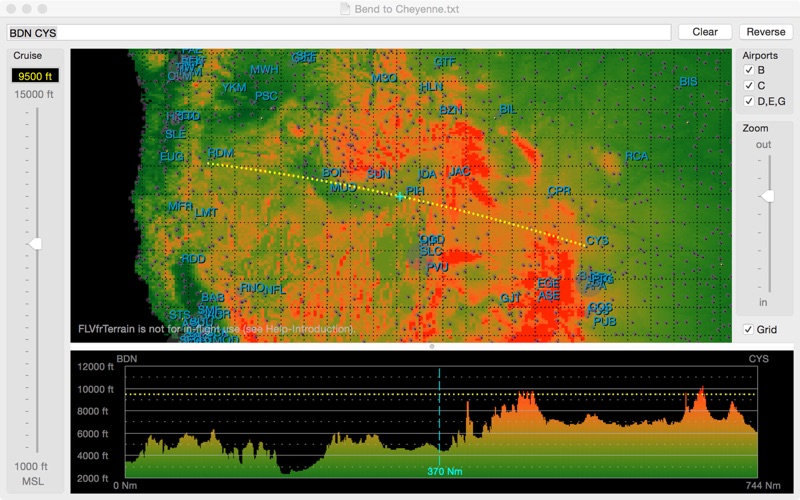Click the 9500 ft cruise altitude field
This screenshot has height=500, width=800.
coord(35,76)
